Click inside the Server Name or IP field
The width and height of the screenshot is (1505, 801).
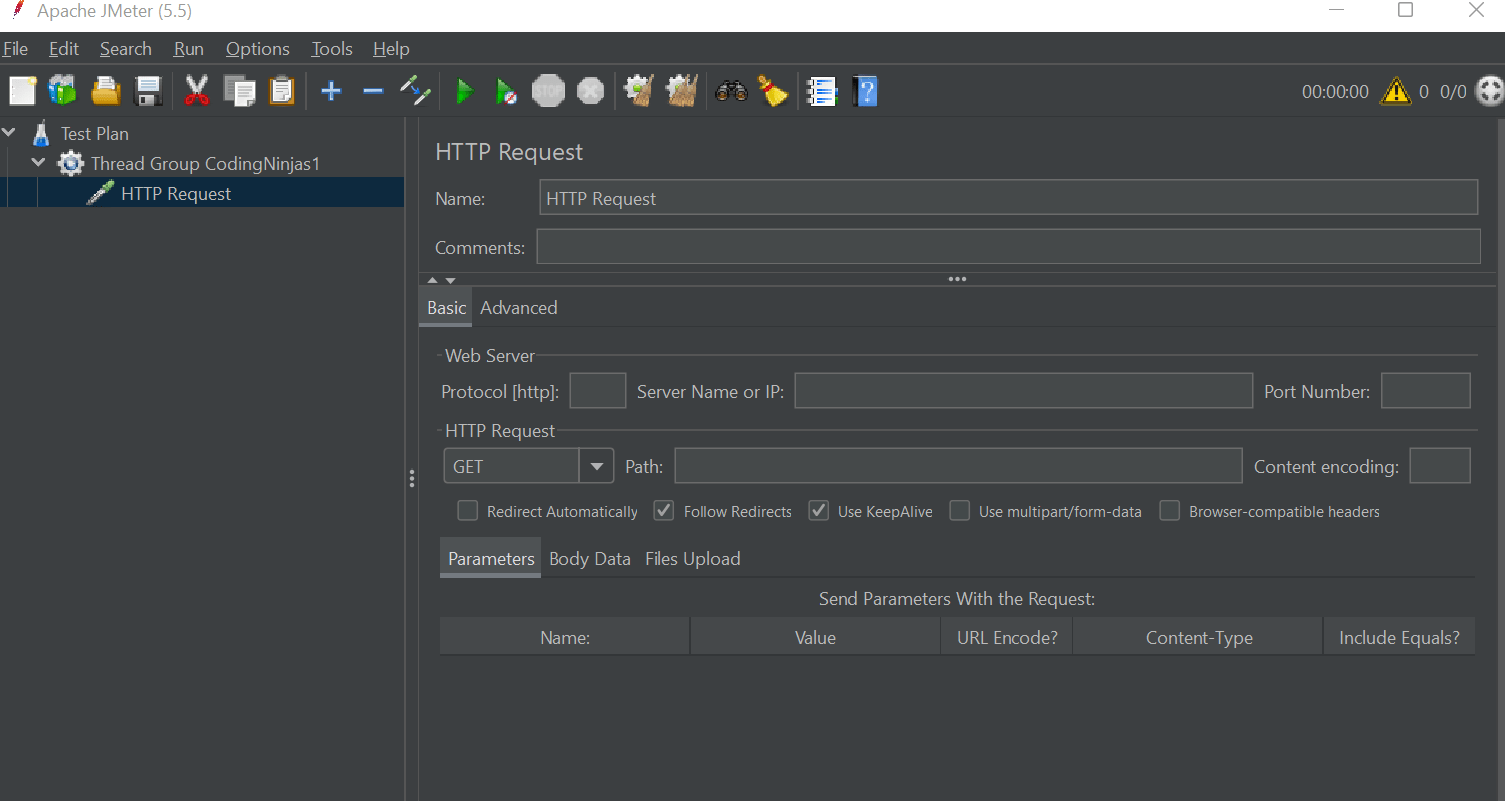click(1022, 390)
